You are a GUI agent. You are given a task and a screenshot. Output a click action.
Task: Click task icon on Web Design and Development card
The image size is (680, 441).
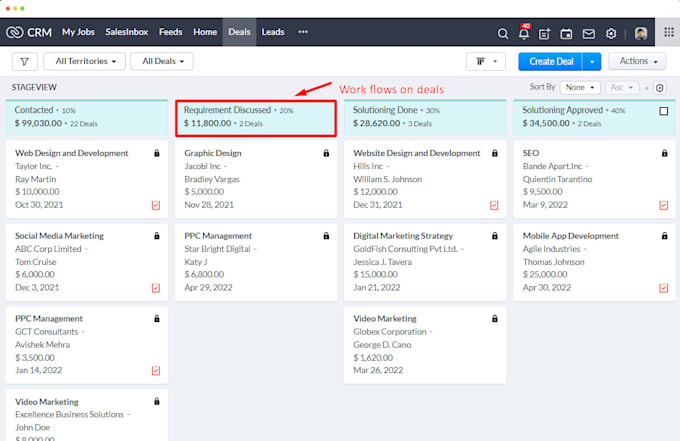156,205
